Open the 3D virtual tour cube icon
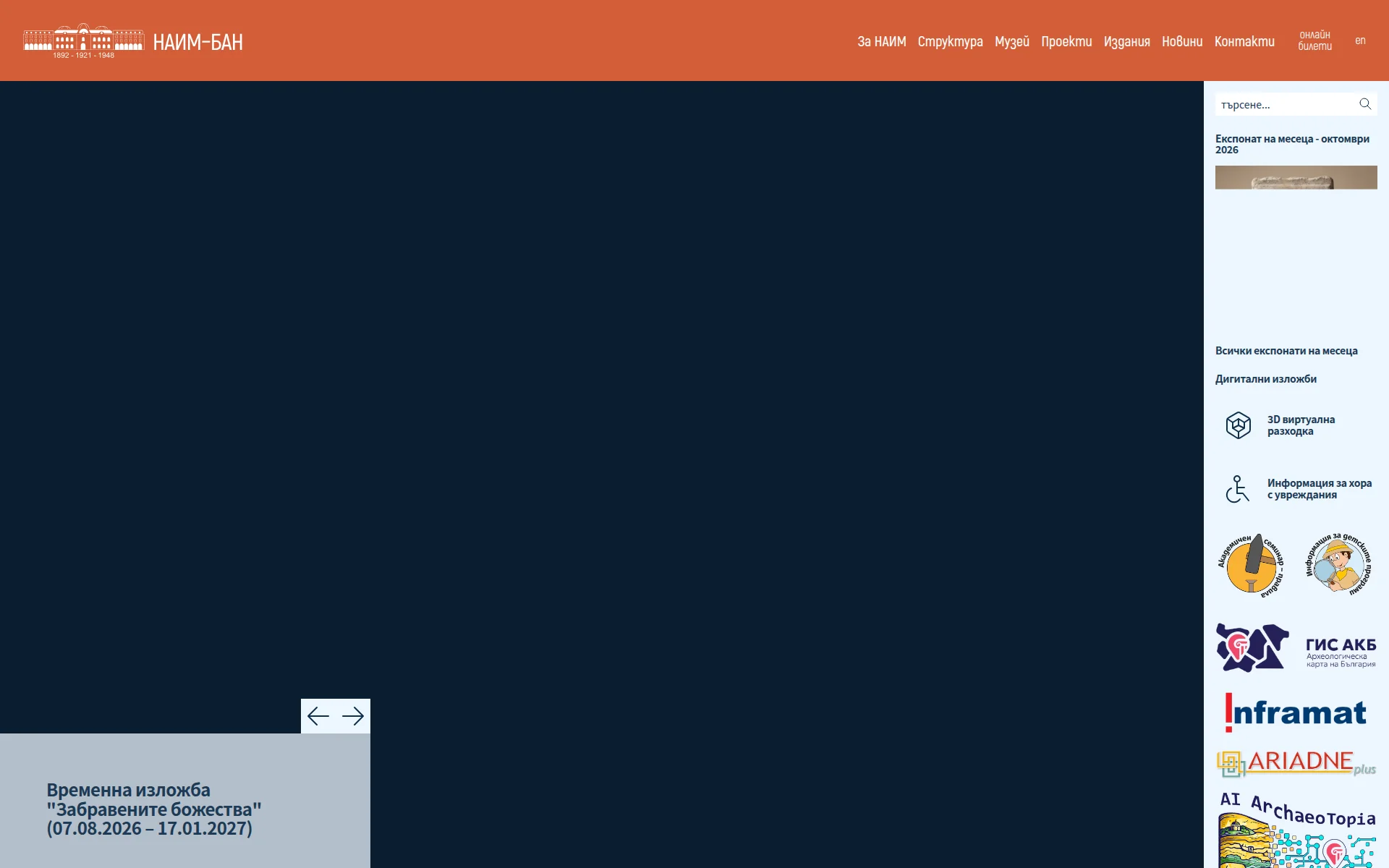 point(1239,425)
